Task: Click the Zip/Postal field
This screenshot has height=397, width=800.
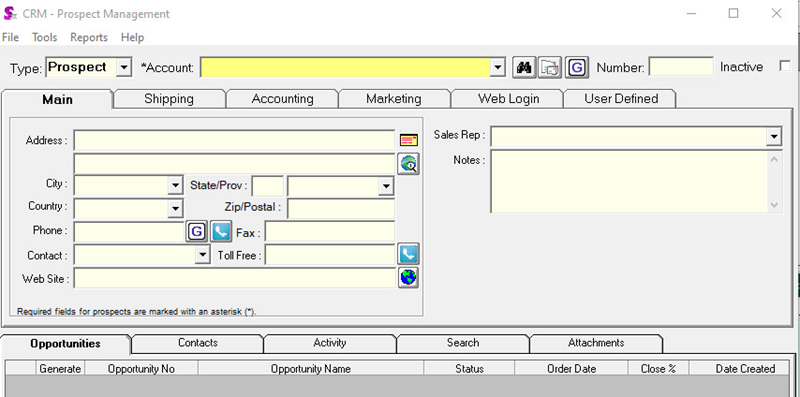Action: [341, 209]
